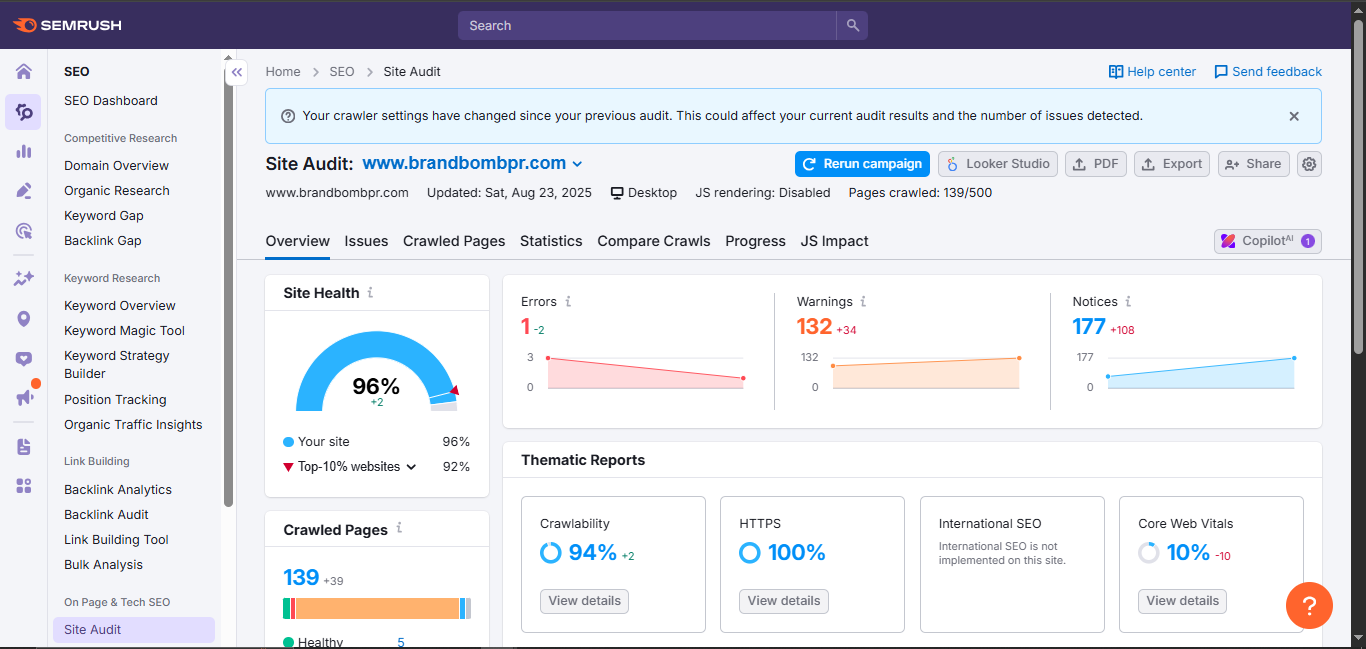Switch to the Statistics tab
Screen dimensions: 1366x649
(551, 241)
